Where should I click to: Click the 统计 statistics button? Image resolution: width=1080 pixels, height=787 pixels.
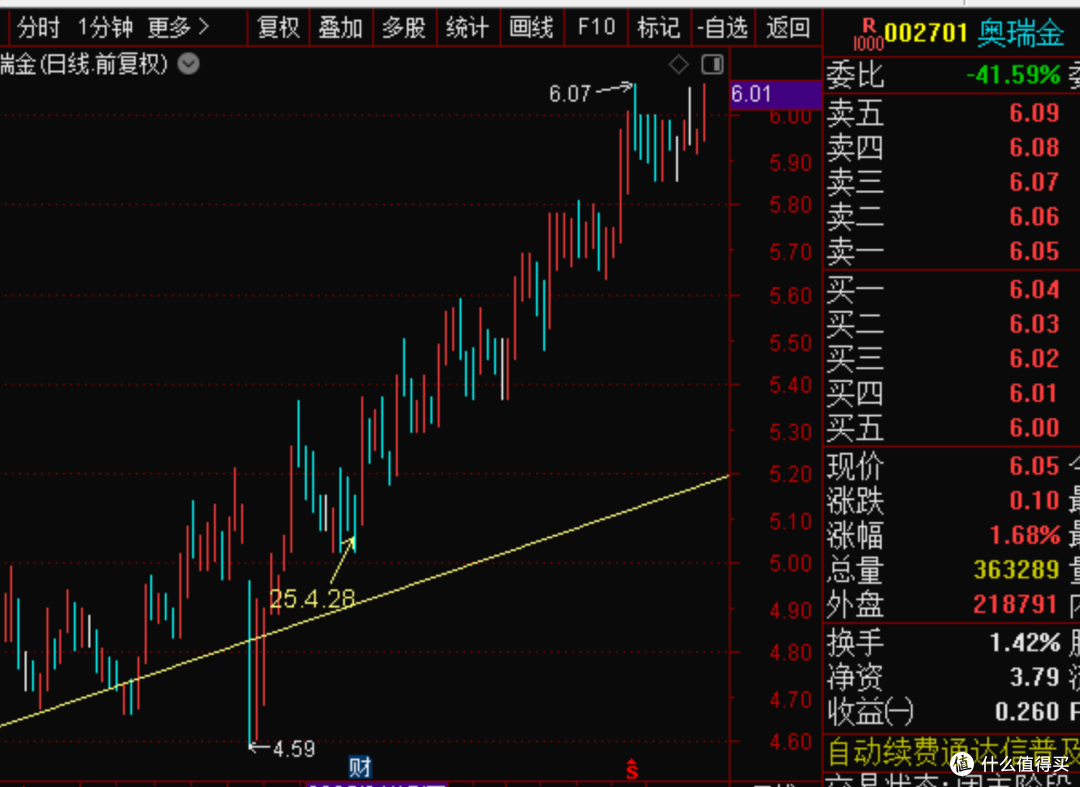point(468,28)
